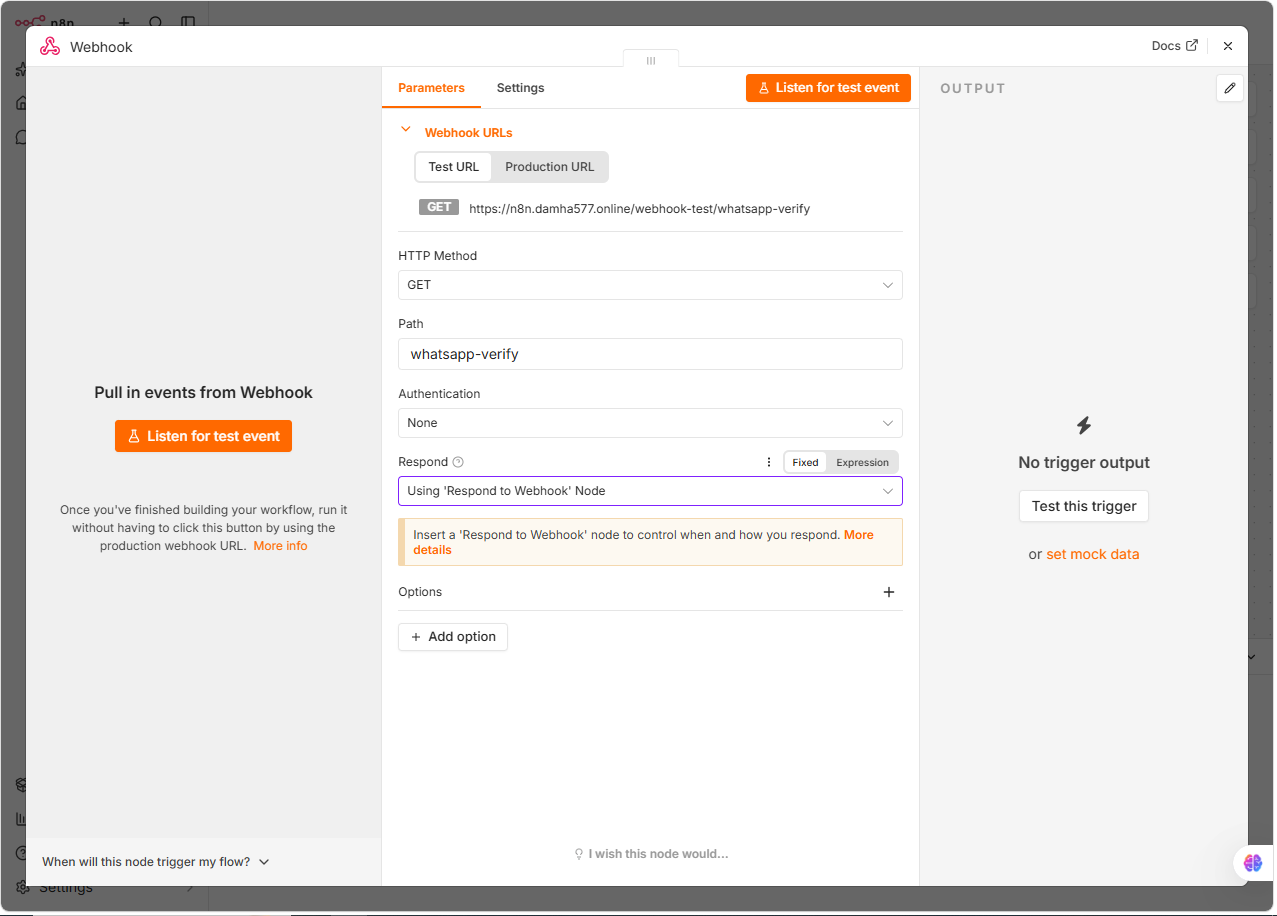Set Respond field to Fixed mode
The image size is (1277, 916).
pos(805,462)
